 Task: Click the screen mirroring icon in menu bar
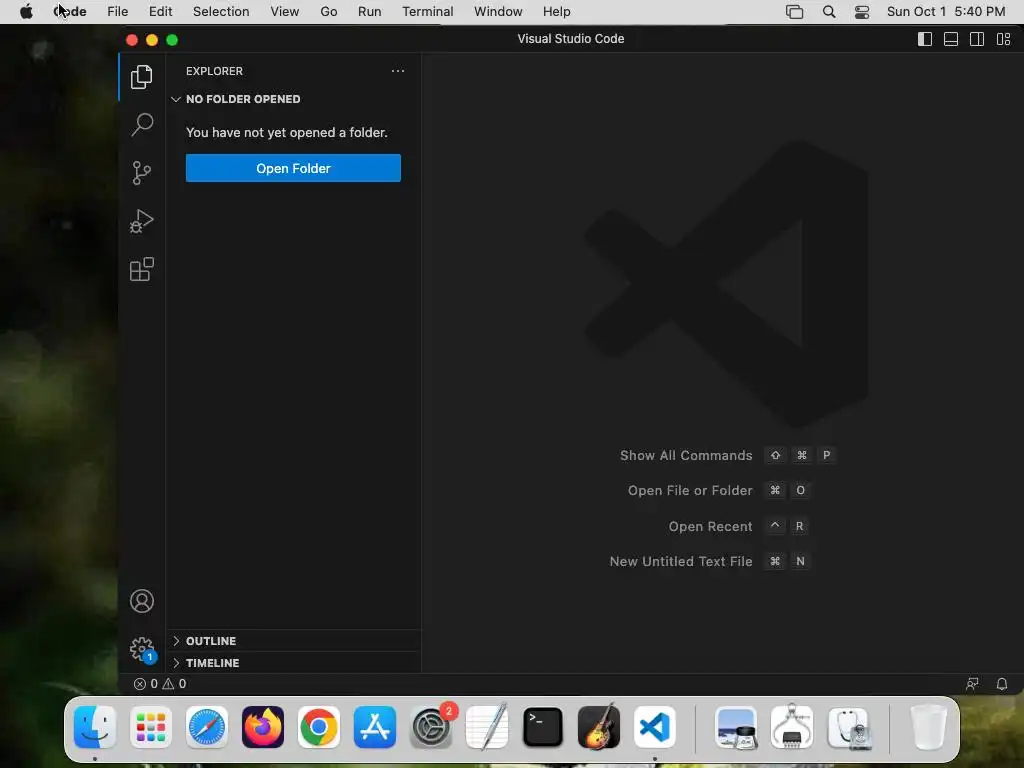pos(795,12)
